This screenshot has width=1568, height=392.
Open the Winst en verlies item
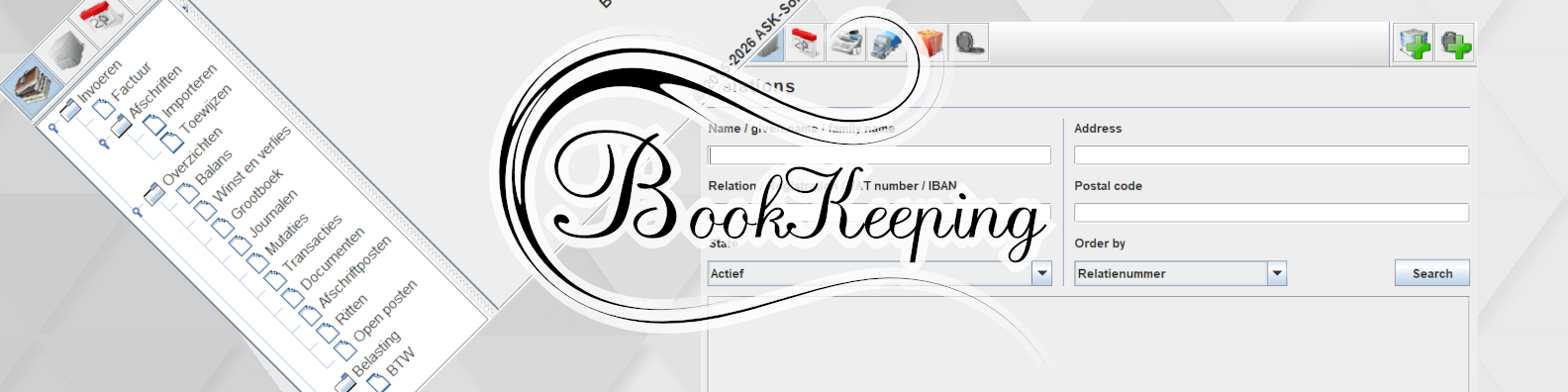[x=244, y=172]
